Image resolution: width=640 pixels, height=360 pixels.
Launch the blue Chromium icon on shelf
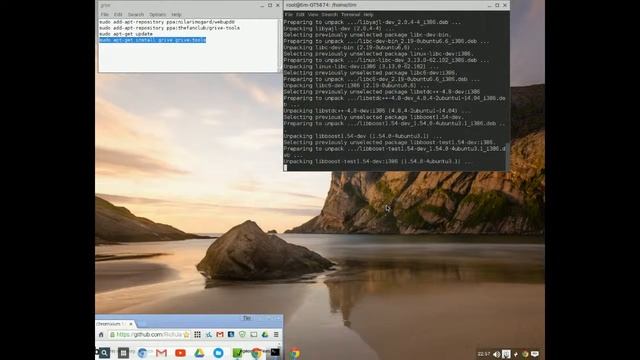pos(142,353)
